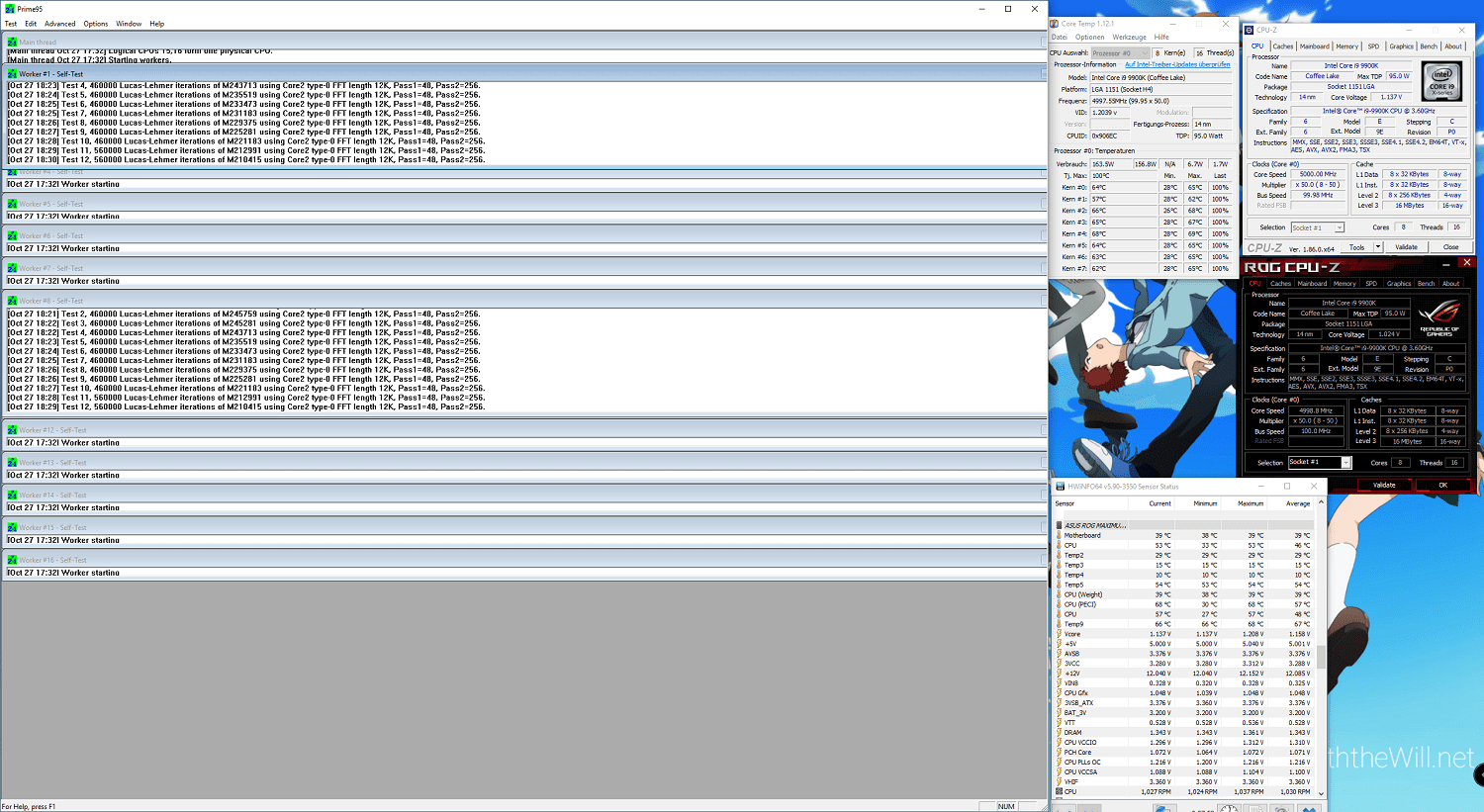Click Validate button in CPU-Z
The width and height of the screenshot is (1484, 812).
(1406, 247)
